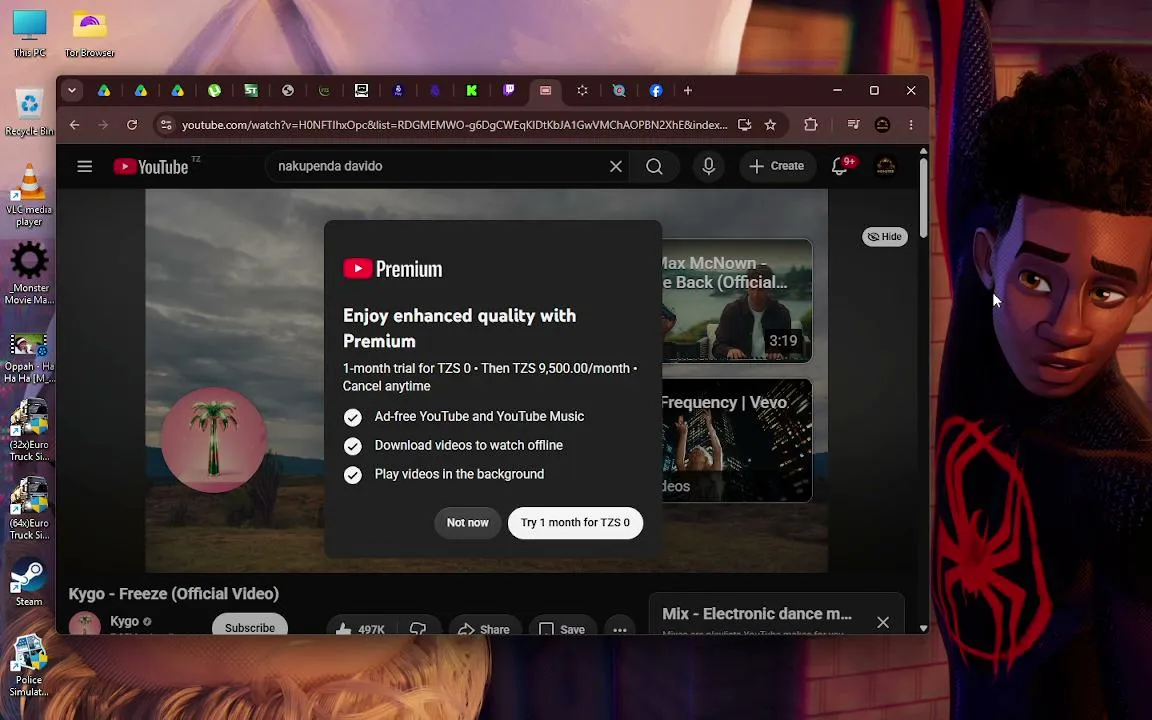Start voice search with the microphone icon
The height and width of the screenshot is (720, 1152).
coord(708,167)
